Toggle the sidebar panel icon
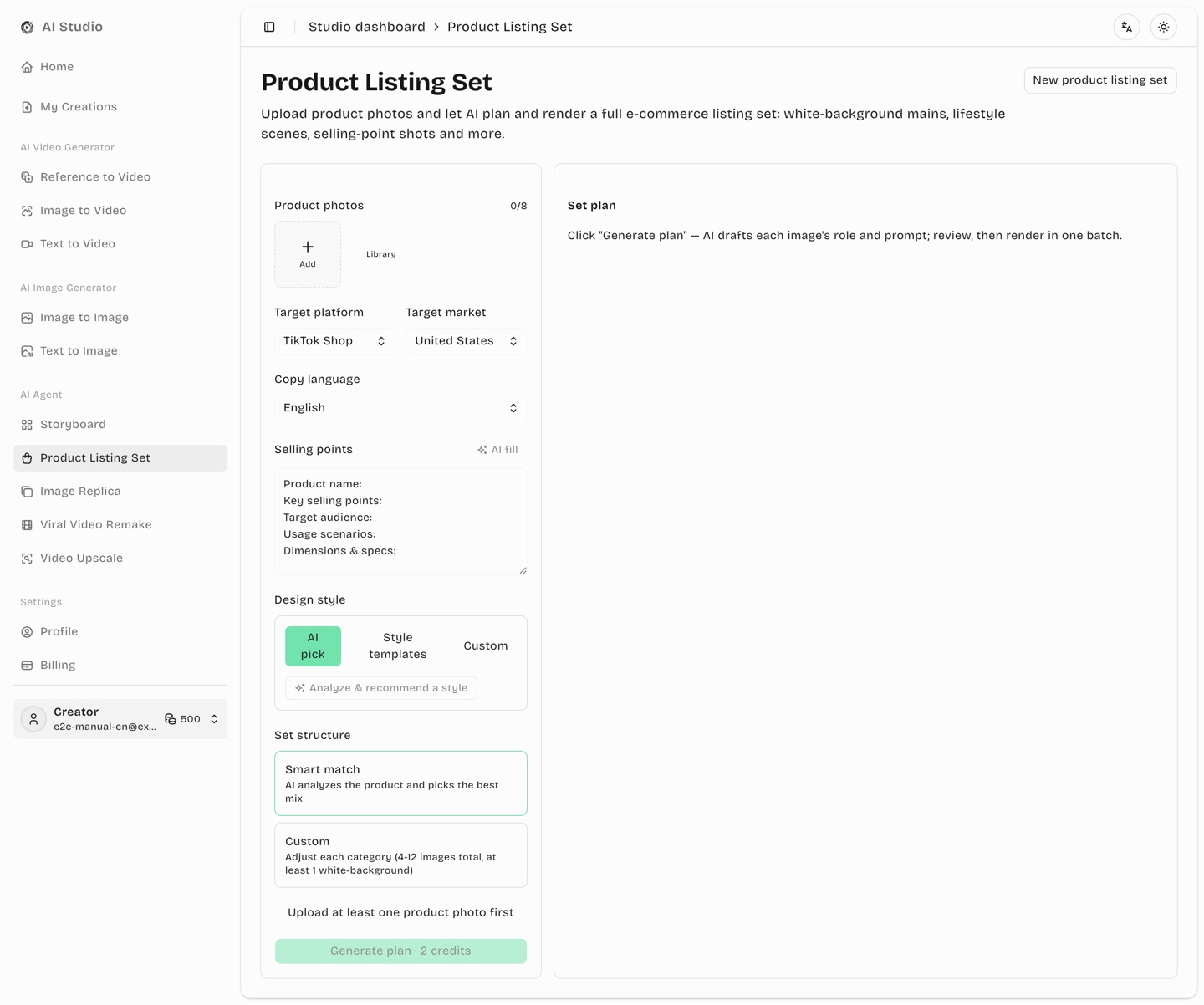The width and height of the screenshot is (1204, 1005). (269, 27)
